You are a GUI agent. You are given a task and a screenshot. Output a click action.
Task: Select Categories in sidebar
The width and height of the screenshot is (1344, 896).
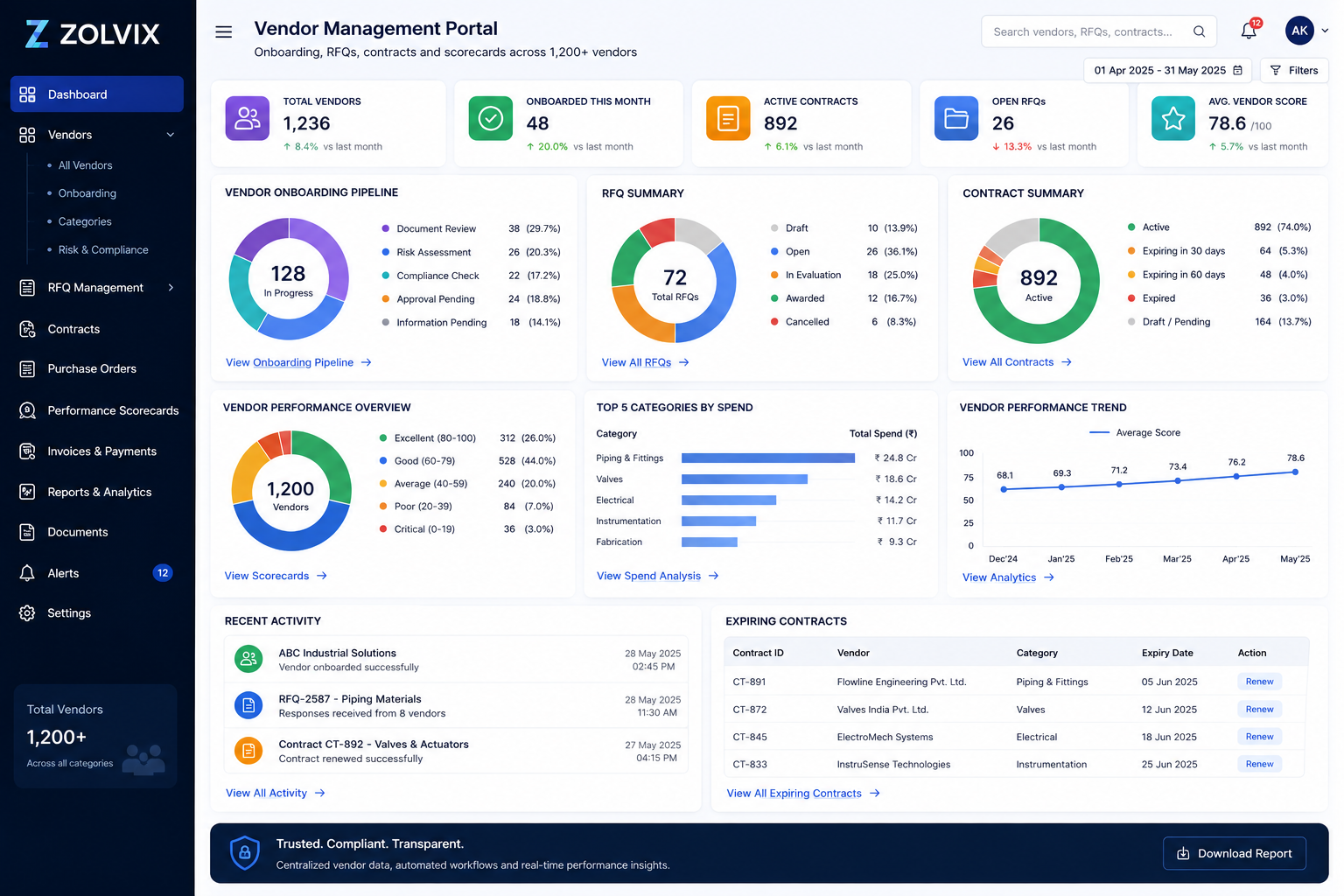[x=85, y=221]
